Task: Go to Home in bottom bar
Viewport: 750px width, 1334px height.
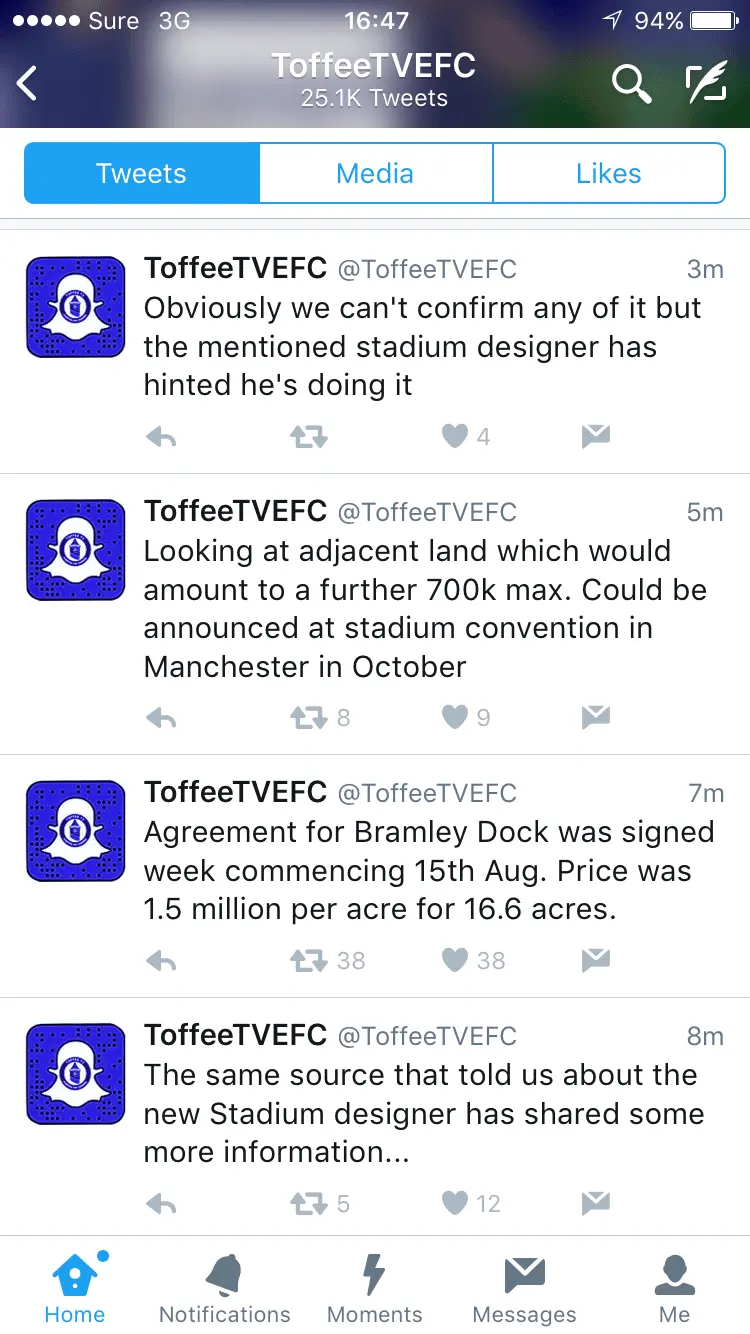Action: point(75,1288)
